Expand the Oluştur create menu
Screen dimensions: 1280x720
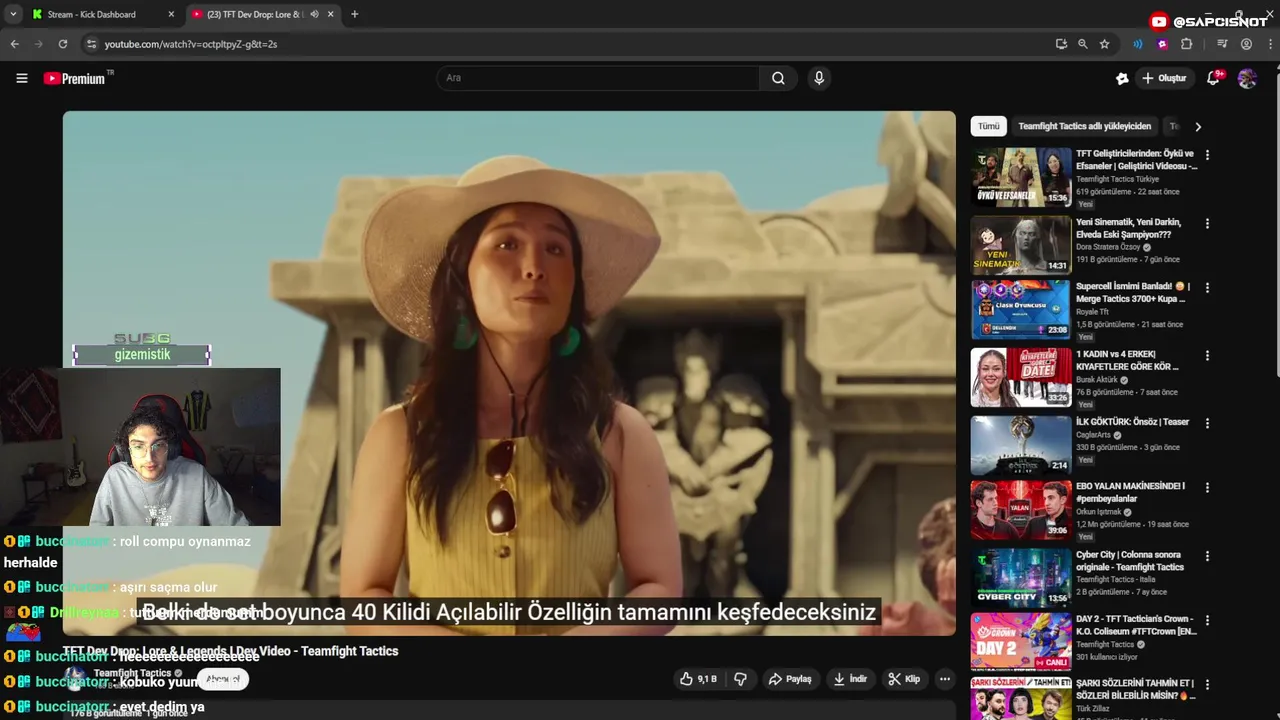(x=1164, y=78)
